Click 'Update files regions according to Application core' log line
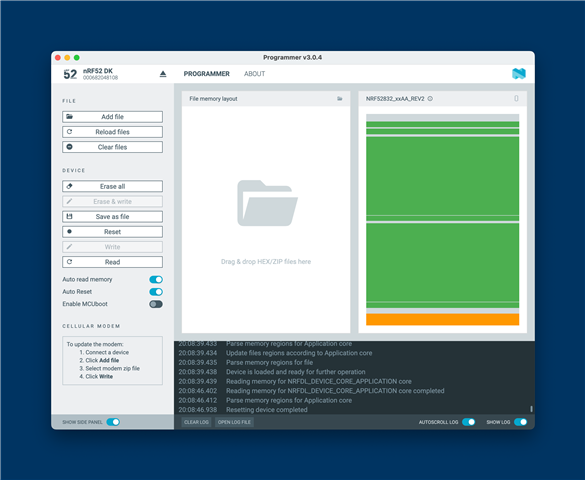This screenshot has width=585, height=480. click(299, 353)
